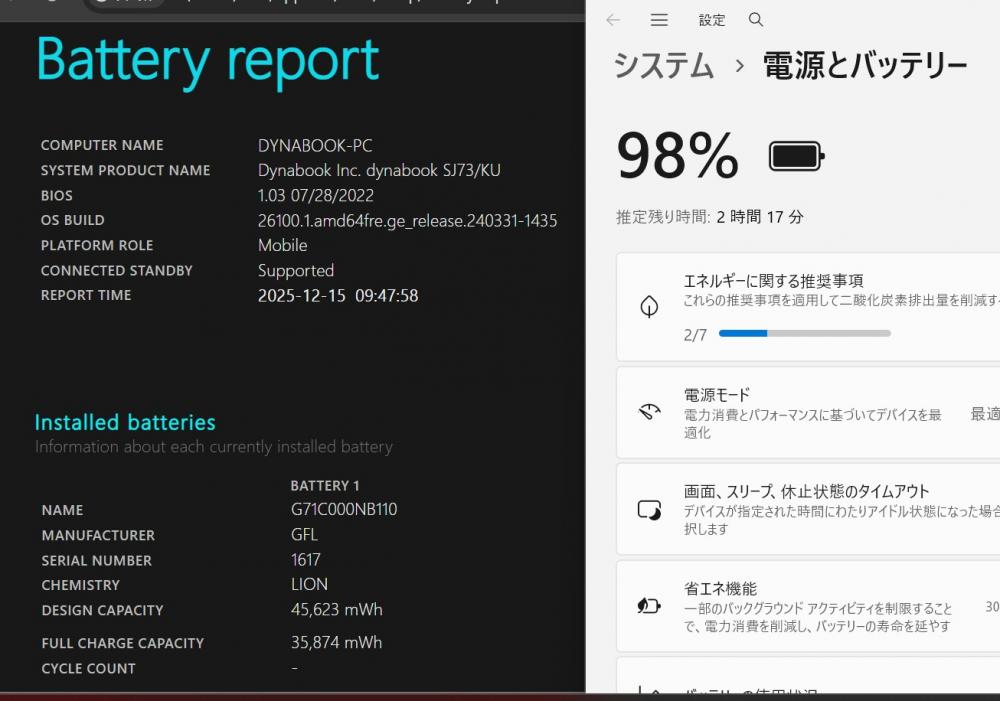Click the 2/7 recommendations progress bar
The image size is (1000, 701).
pos(804,333)
